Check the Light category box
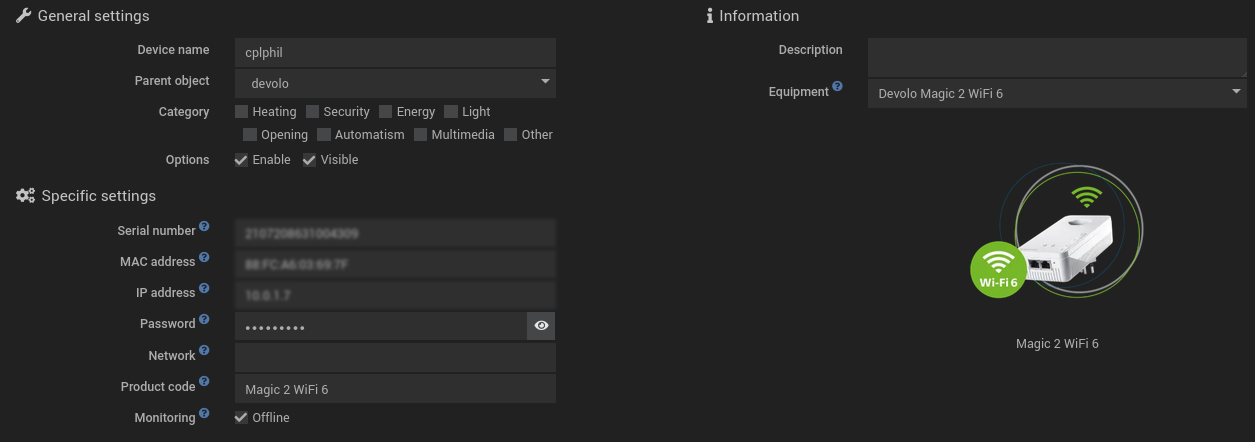 (451, 112)
